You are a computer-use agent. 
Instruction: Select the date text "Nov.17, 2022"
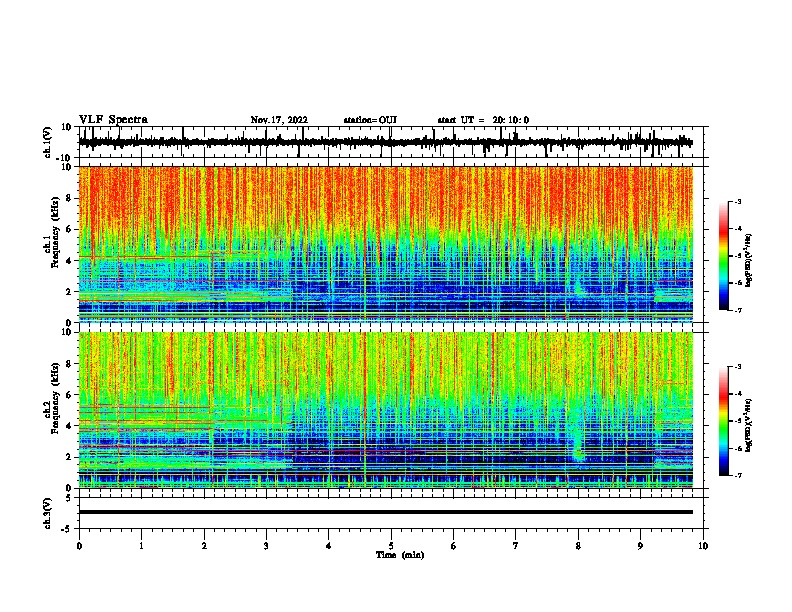coord(279,120)
